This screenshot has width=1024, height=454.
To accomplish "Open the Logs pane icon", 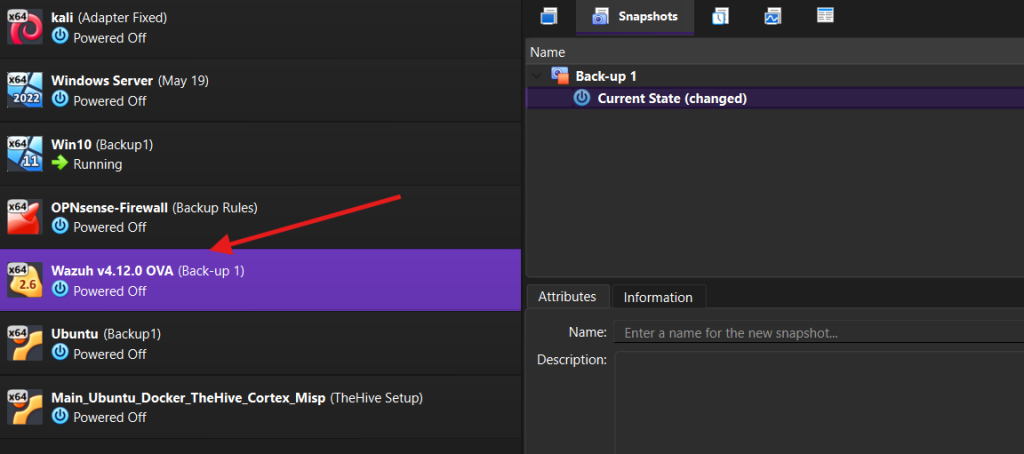I will (x=720, y=16).
